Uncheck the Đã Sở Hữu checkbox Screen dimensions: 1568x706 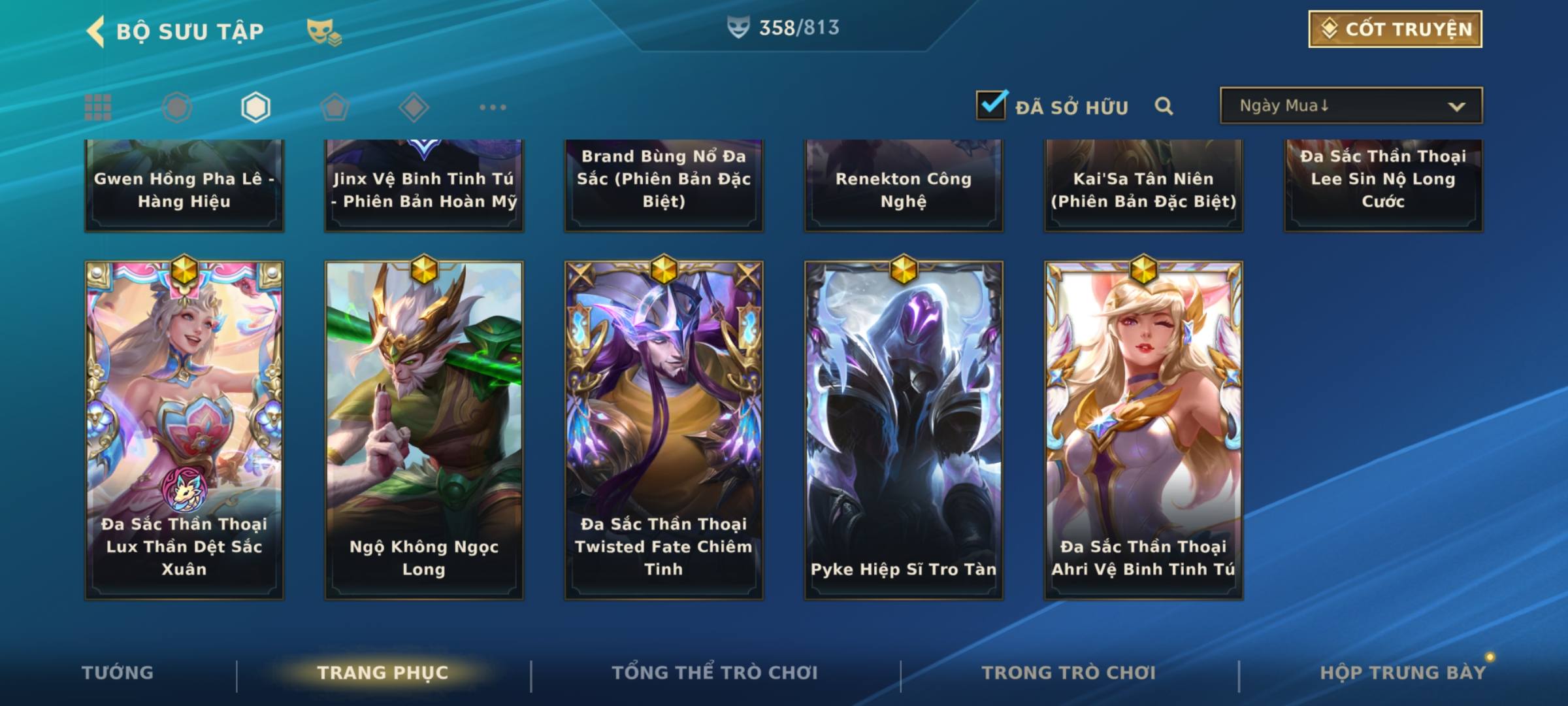click(991, 105)
